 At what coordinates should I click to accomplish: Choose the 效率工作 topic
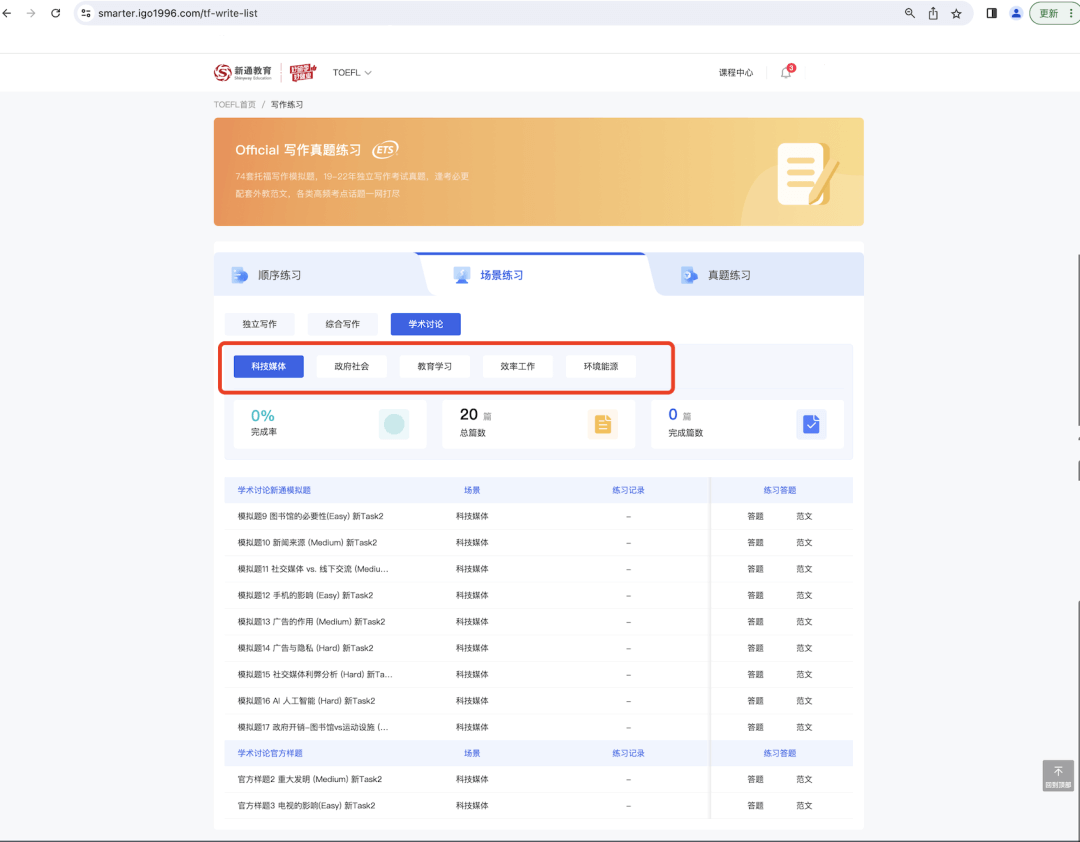pos(517,367)
